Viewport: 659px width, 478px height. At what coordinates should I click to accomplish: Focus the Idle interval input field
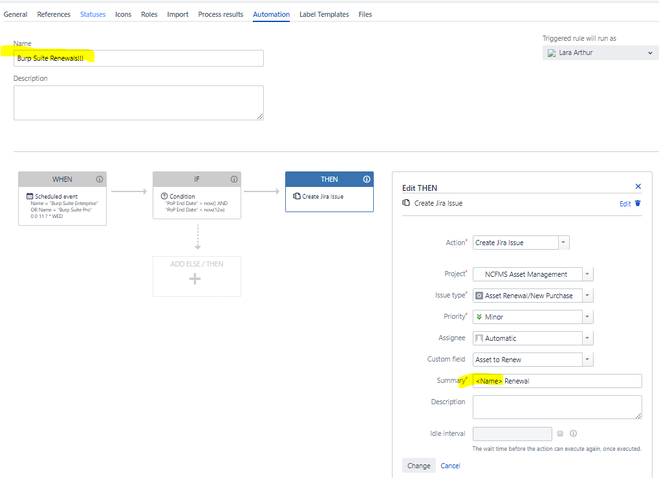pyautogui.click(x=512, y=433)
